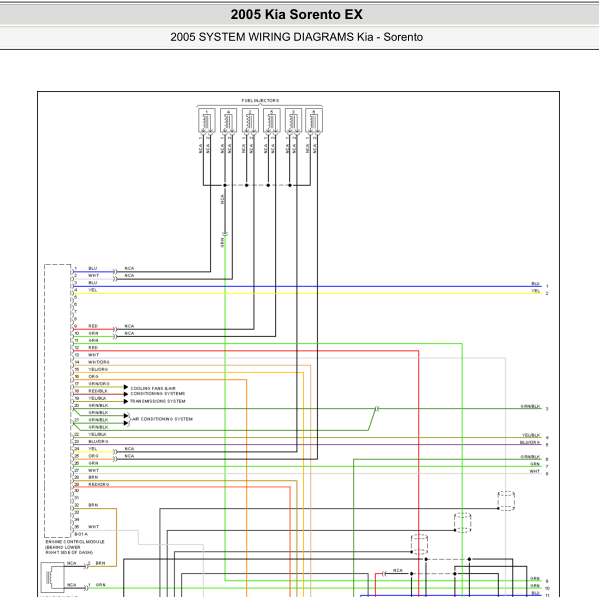The width and height of the screenshot is (599, 597).
Task: Click the blue wire at ECM pin 3
Action: pos(307,286)
